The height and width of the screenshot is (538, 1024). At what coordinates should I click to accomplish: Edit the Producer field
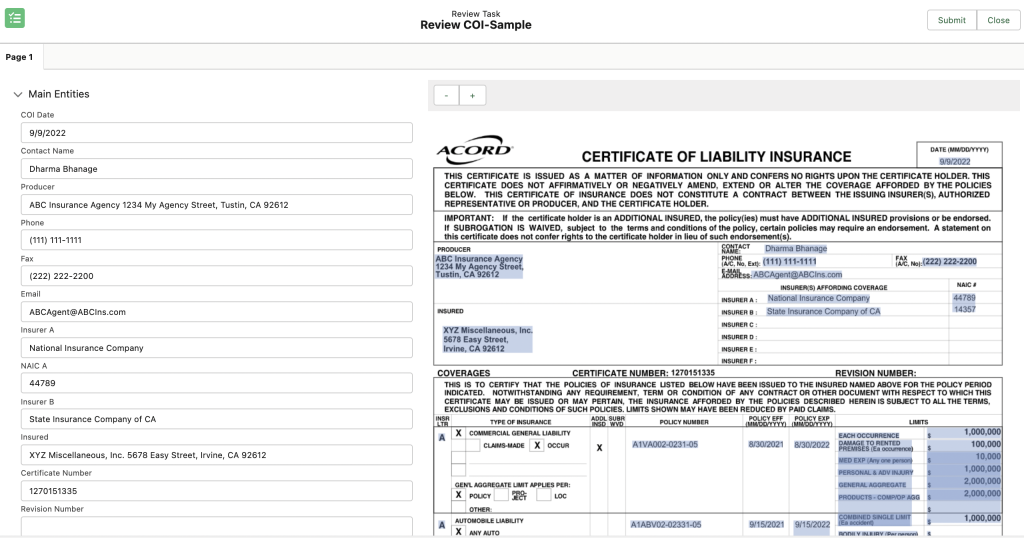[x=216, y=204]
